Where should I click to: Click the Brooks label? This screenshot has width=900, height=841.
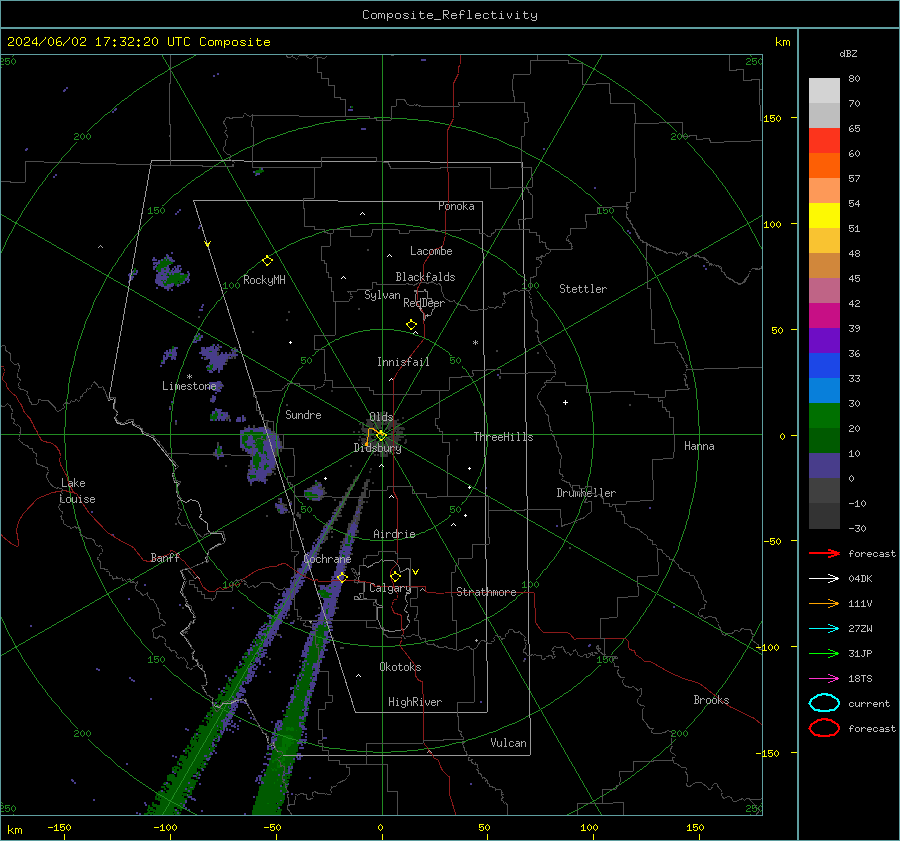[711, 700]
